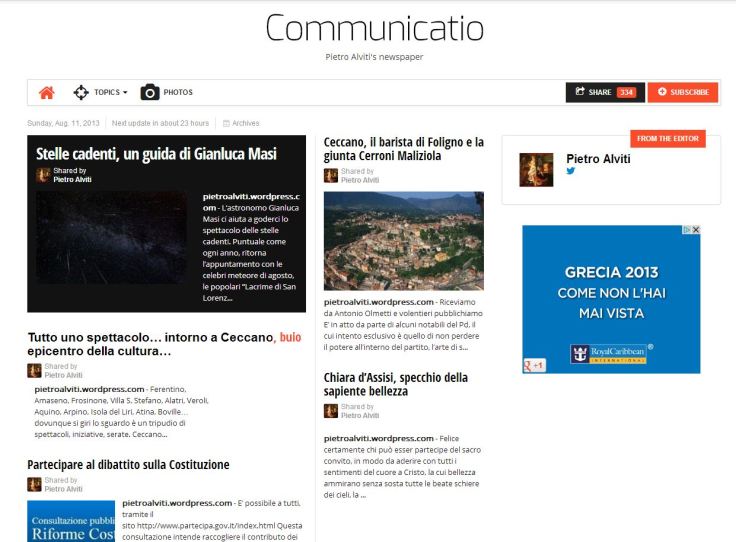
Task: Click the Twitter bird icon under Pietro Alviti
Action: tap(571, 171)
